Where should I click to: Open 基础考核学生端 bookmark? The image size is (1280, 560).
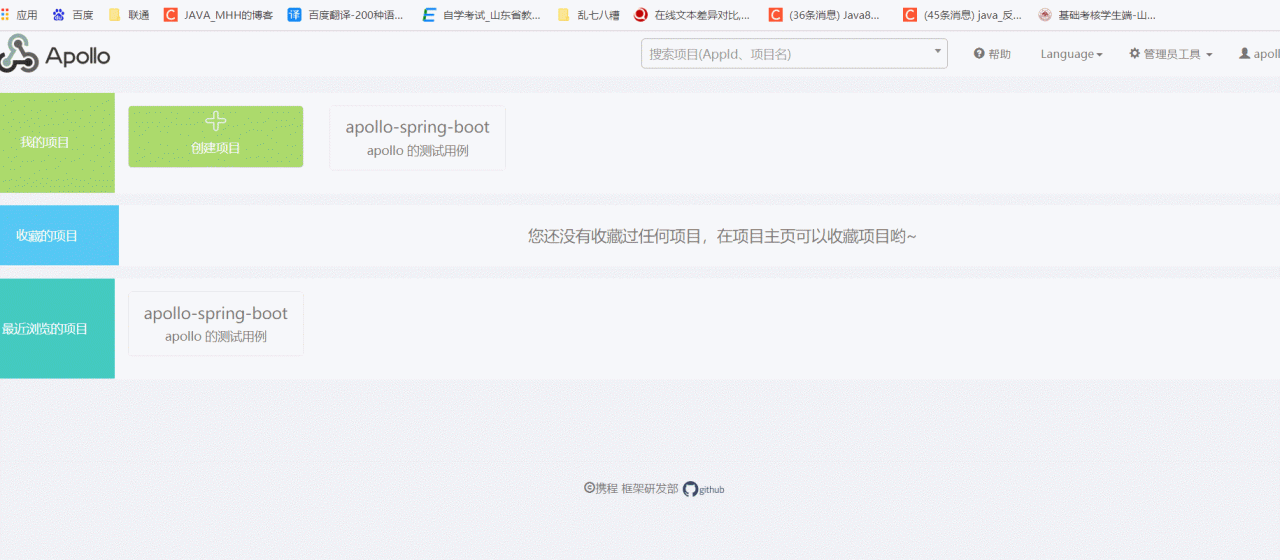(x=1098, y=15)
